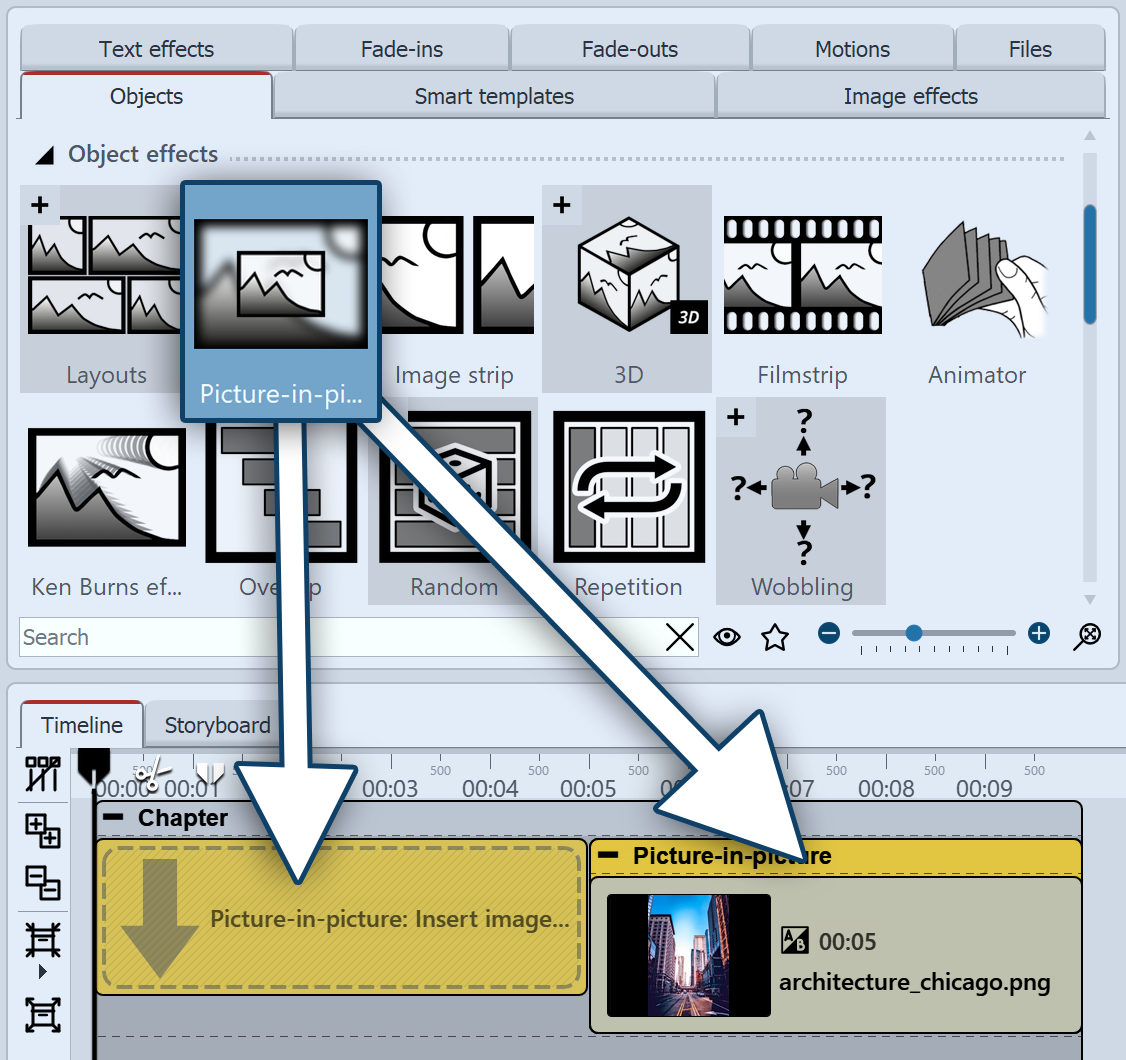Select the architecture_chicago.png thumbnail
This screenshot has height=1060, width=1126.
pyautogui.click(x=689, y=955)
